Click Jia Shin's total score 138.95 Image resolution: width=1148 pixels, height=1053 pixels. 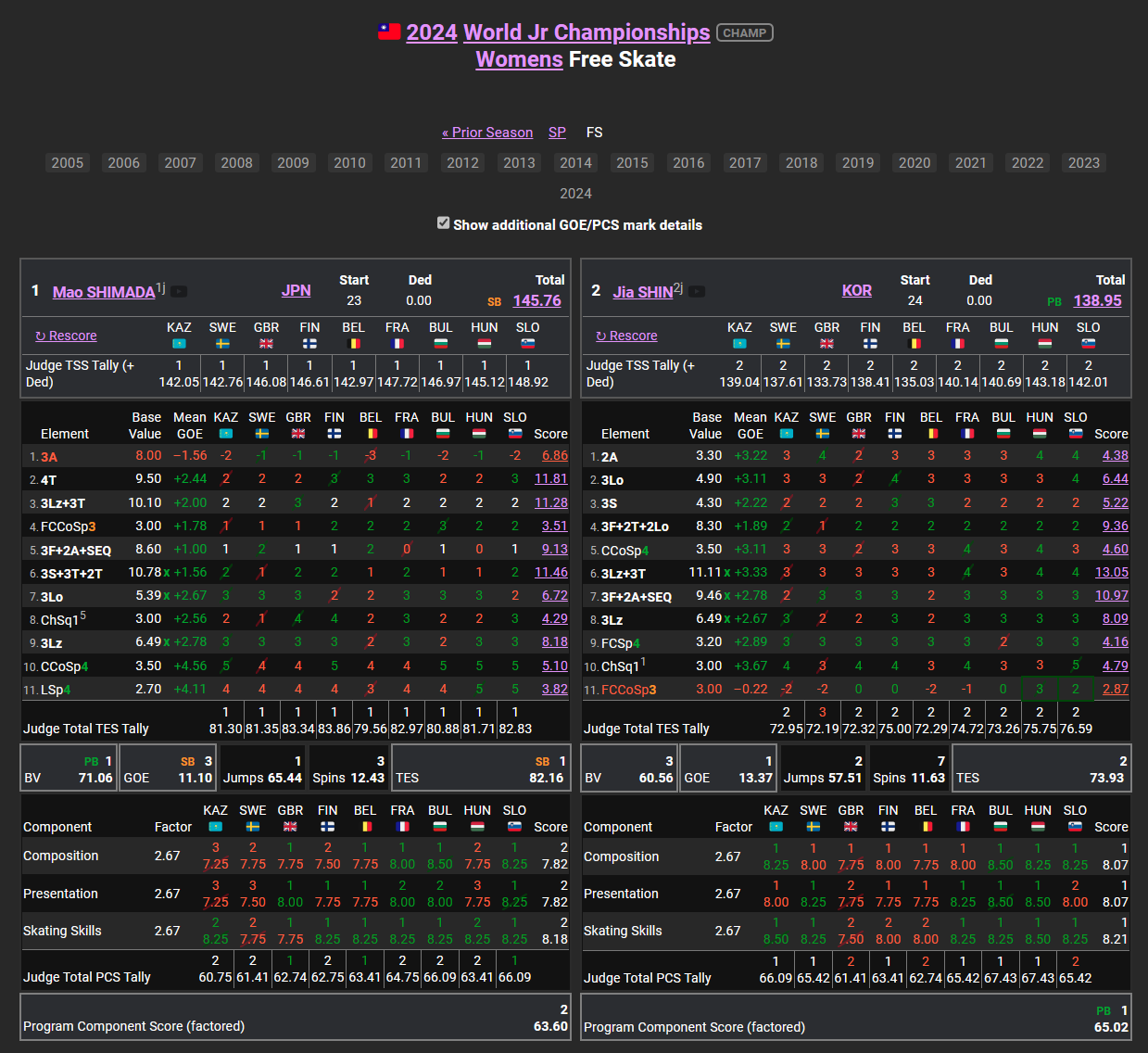pyautogui.click(x=1097, y=300)
